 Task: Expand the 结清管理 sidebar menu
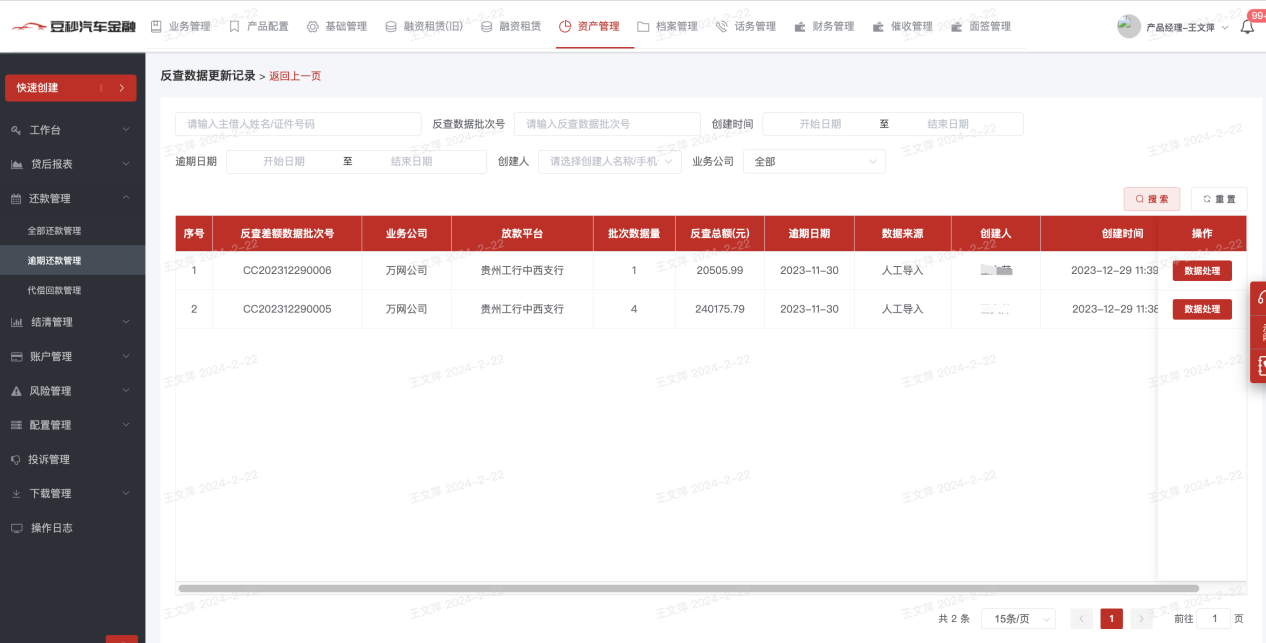pyautogui.click(x=72, y=322)
